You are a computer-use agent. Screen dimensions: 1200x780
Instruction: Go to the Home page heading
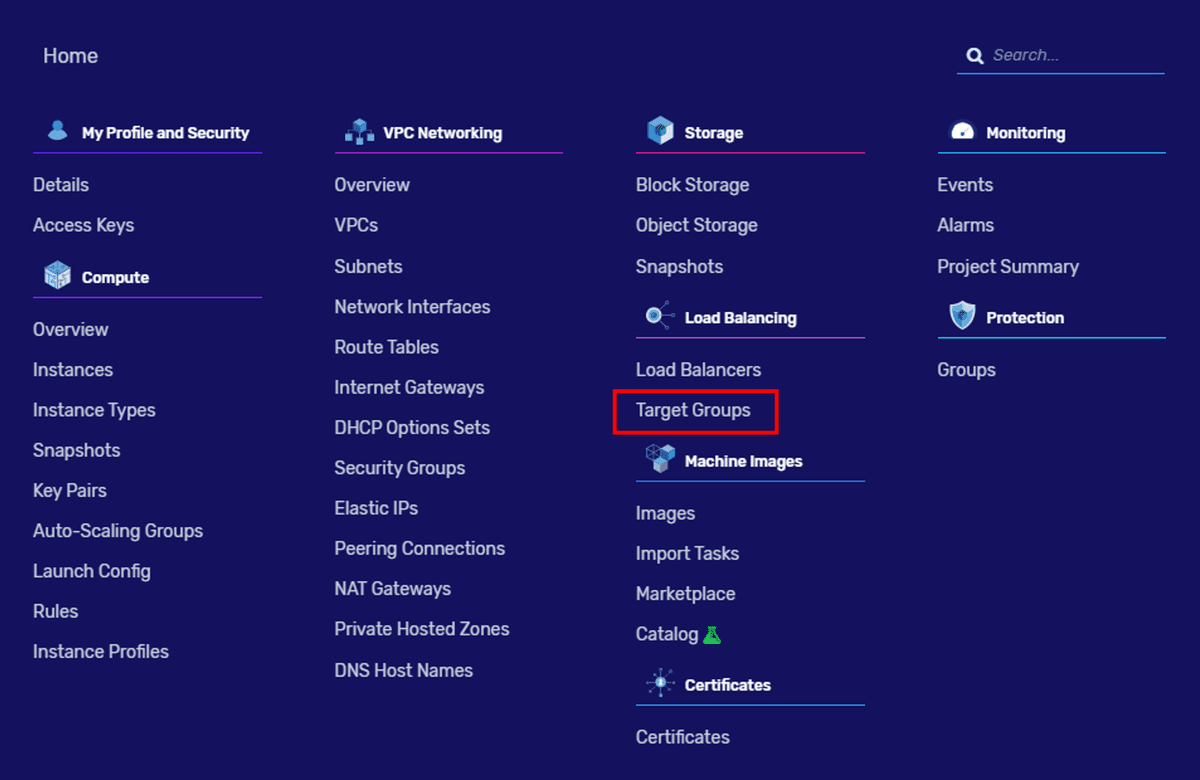70,56
